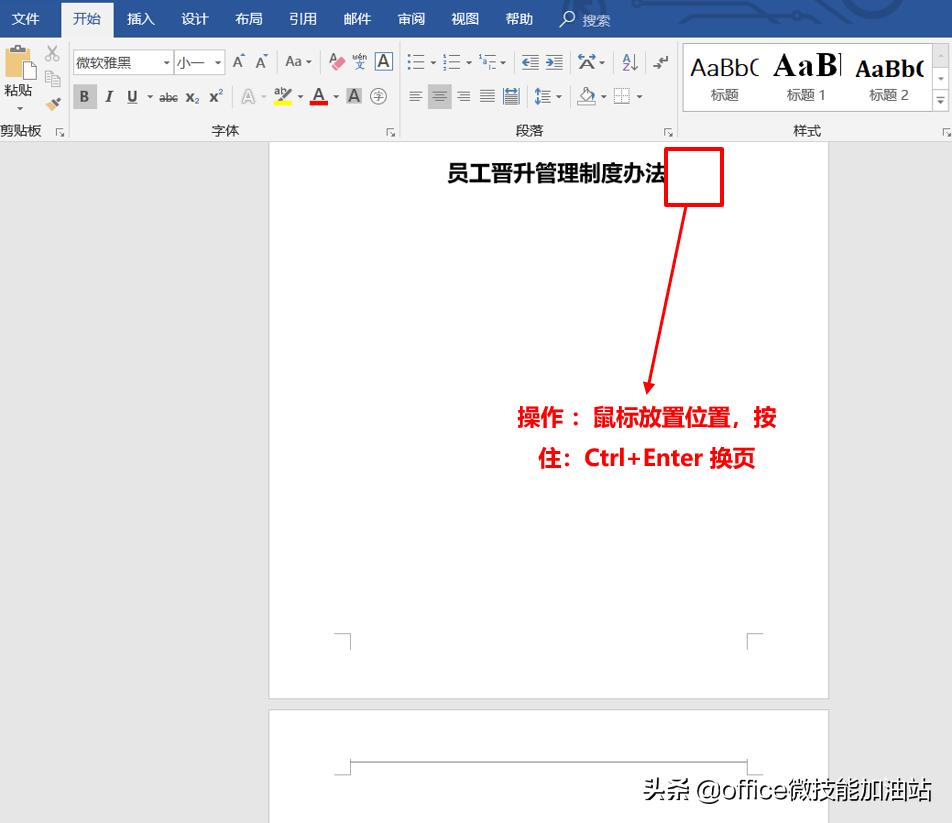Click the Sort icon in the Paragraph group
This screenshot has height=823, width=952.
coord(628,62)
